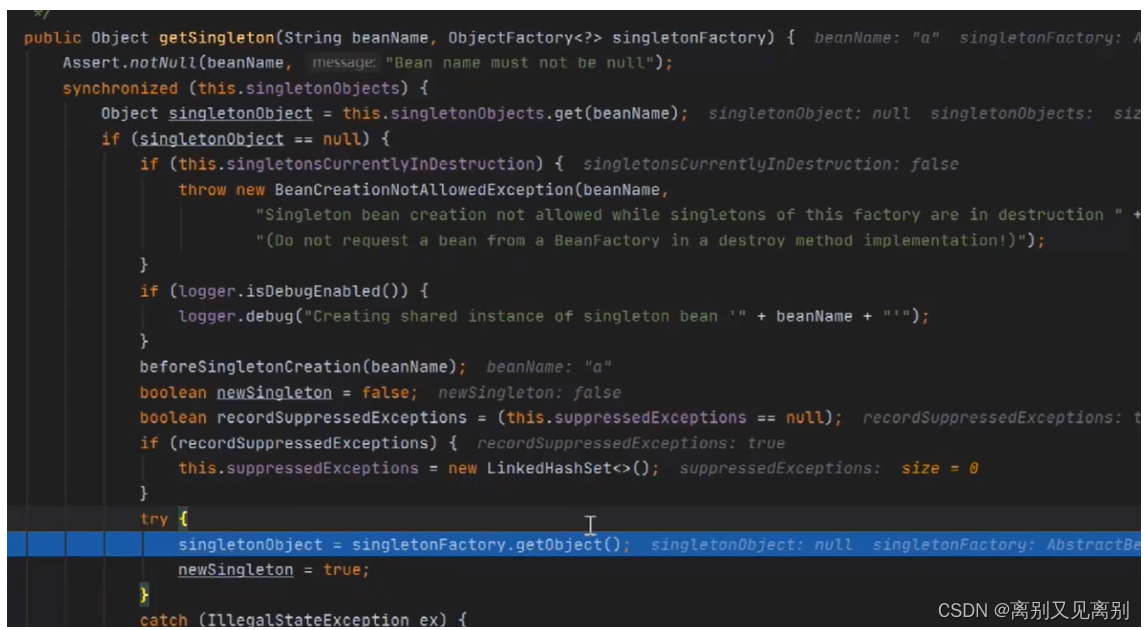Image resolution: width=1145 pixels, height=630 pixels.
Task: Click the 'try' keyword
Action: (154, 519)
